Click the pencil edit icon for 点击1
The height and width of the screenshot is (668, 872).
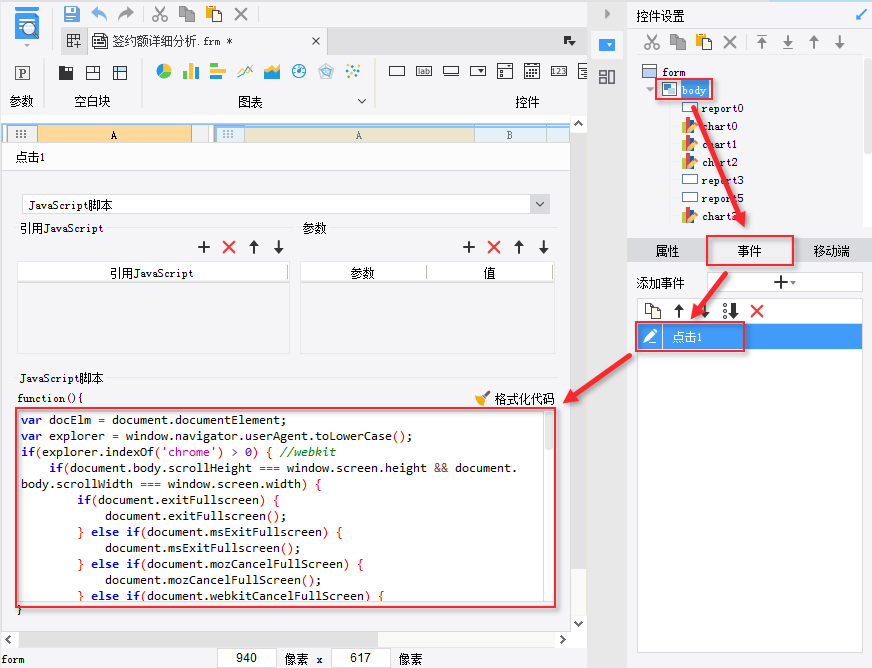point(651,337)
